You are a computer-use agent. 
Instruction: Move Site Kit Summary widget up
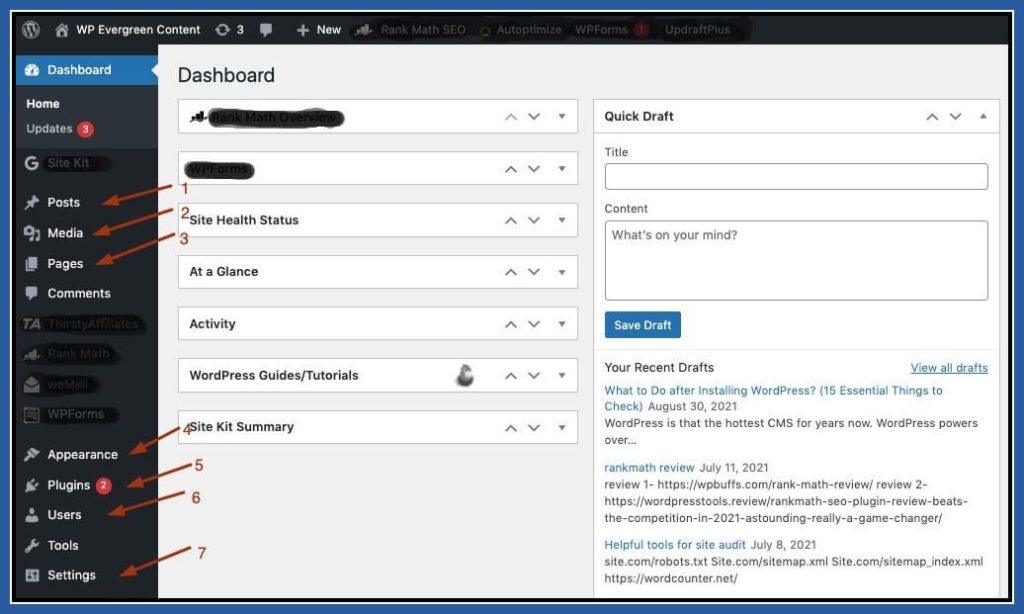click(511, 428)
